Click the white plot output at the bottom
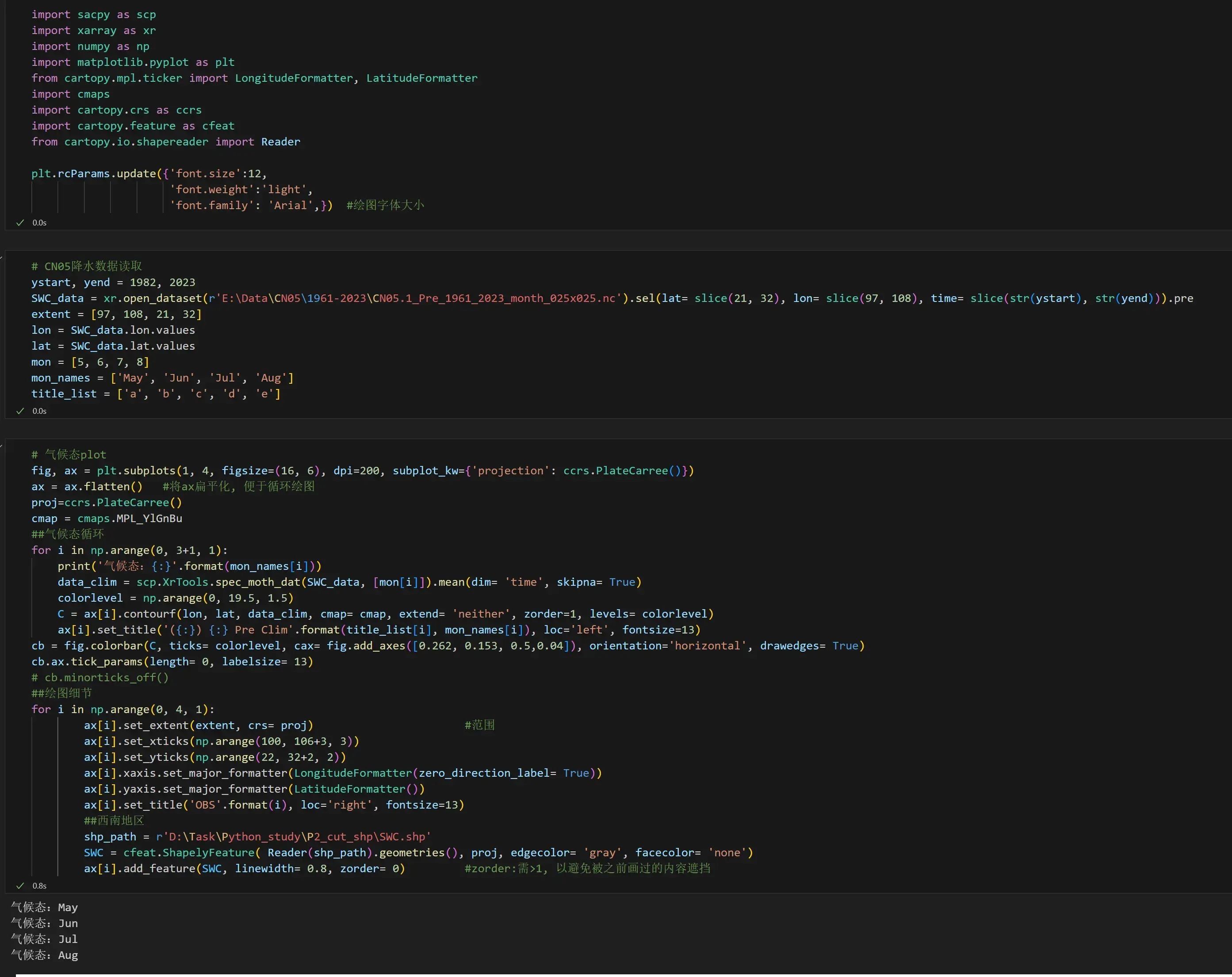 point(623,975)
